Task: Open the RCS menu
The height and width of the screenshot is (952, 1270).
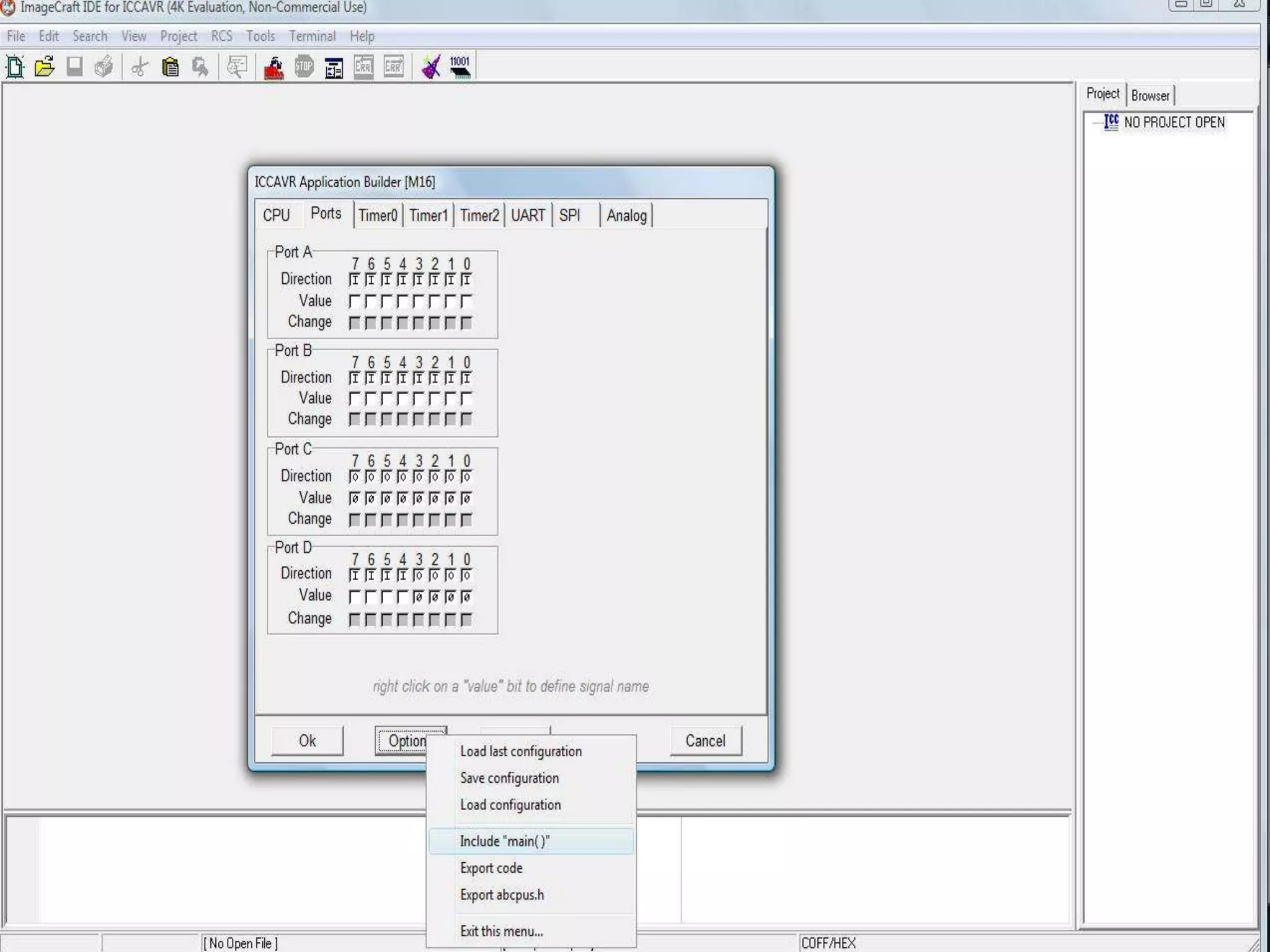Action: (x=221, y=36)
